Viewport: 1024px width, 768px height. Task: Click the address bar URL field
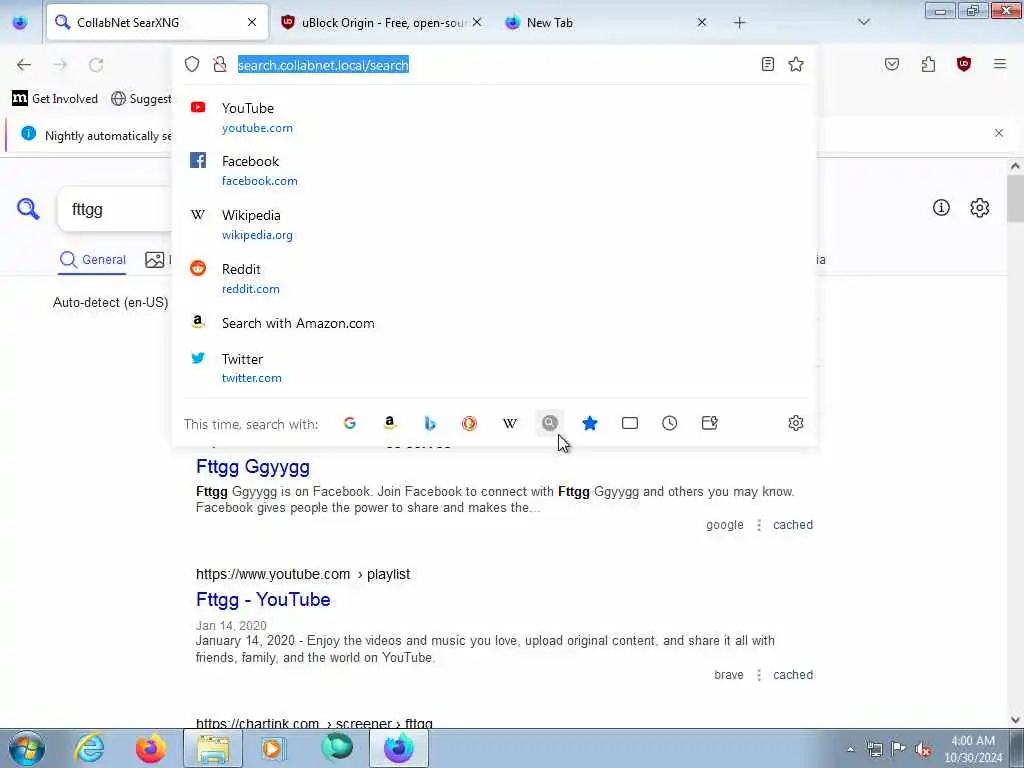click(496, 65)
